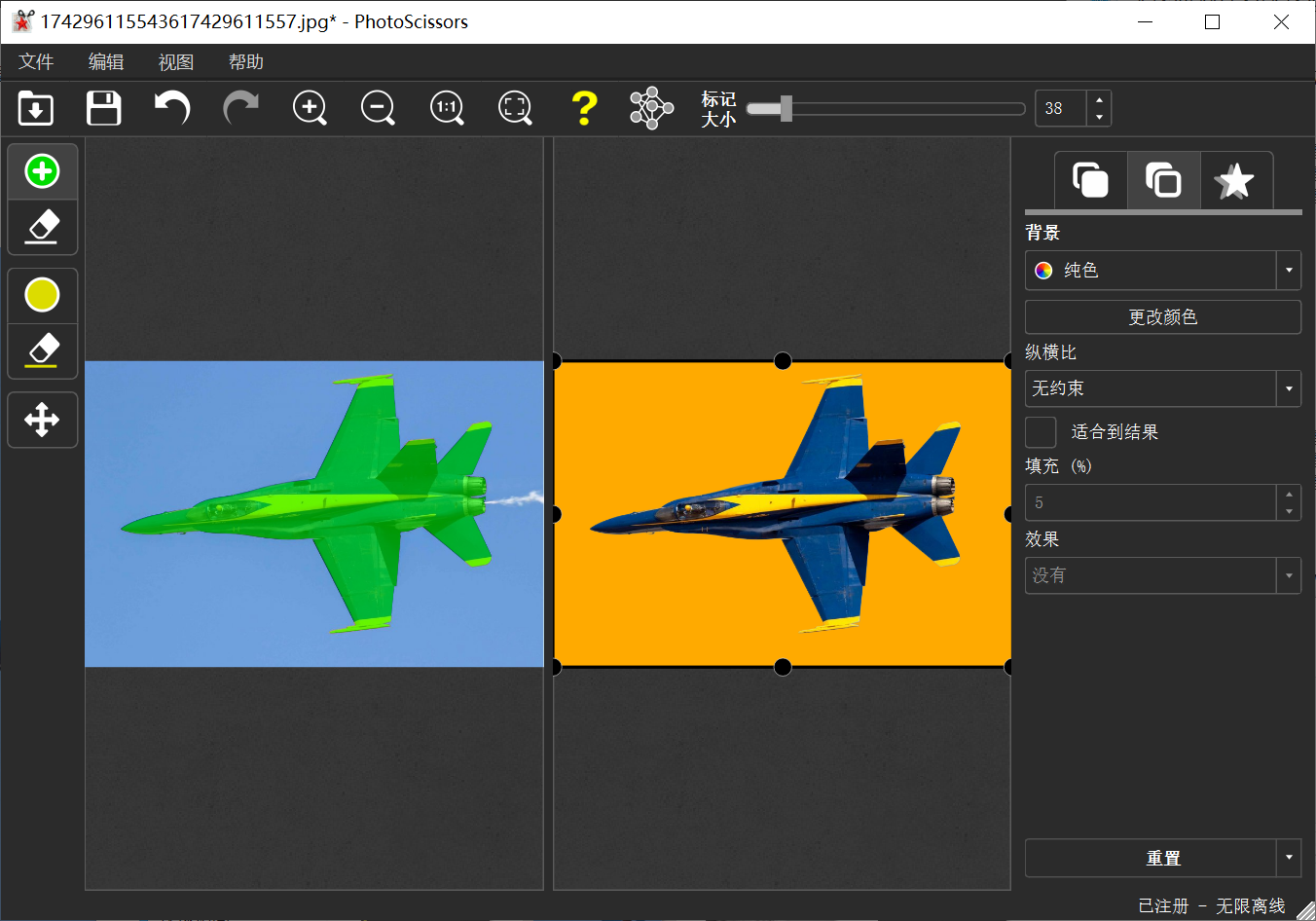Open the 视图 menu
1316x921 pixels.
[x=176, y=61]
